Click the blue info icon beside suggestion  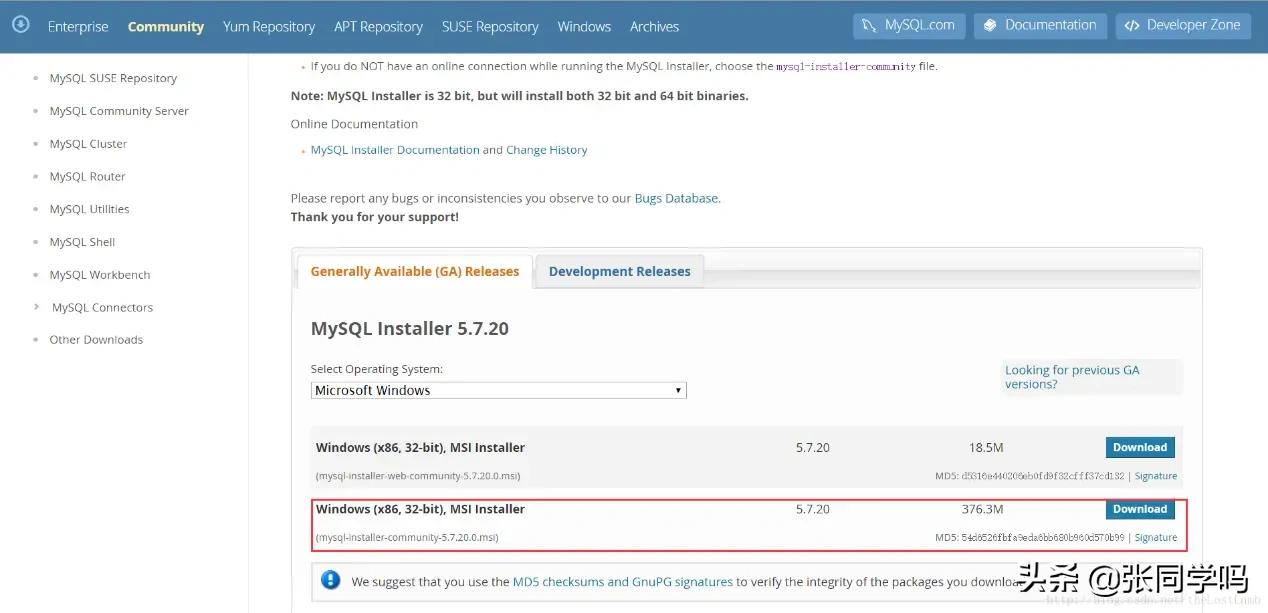coord(330,580)
